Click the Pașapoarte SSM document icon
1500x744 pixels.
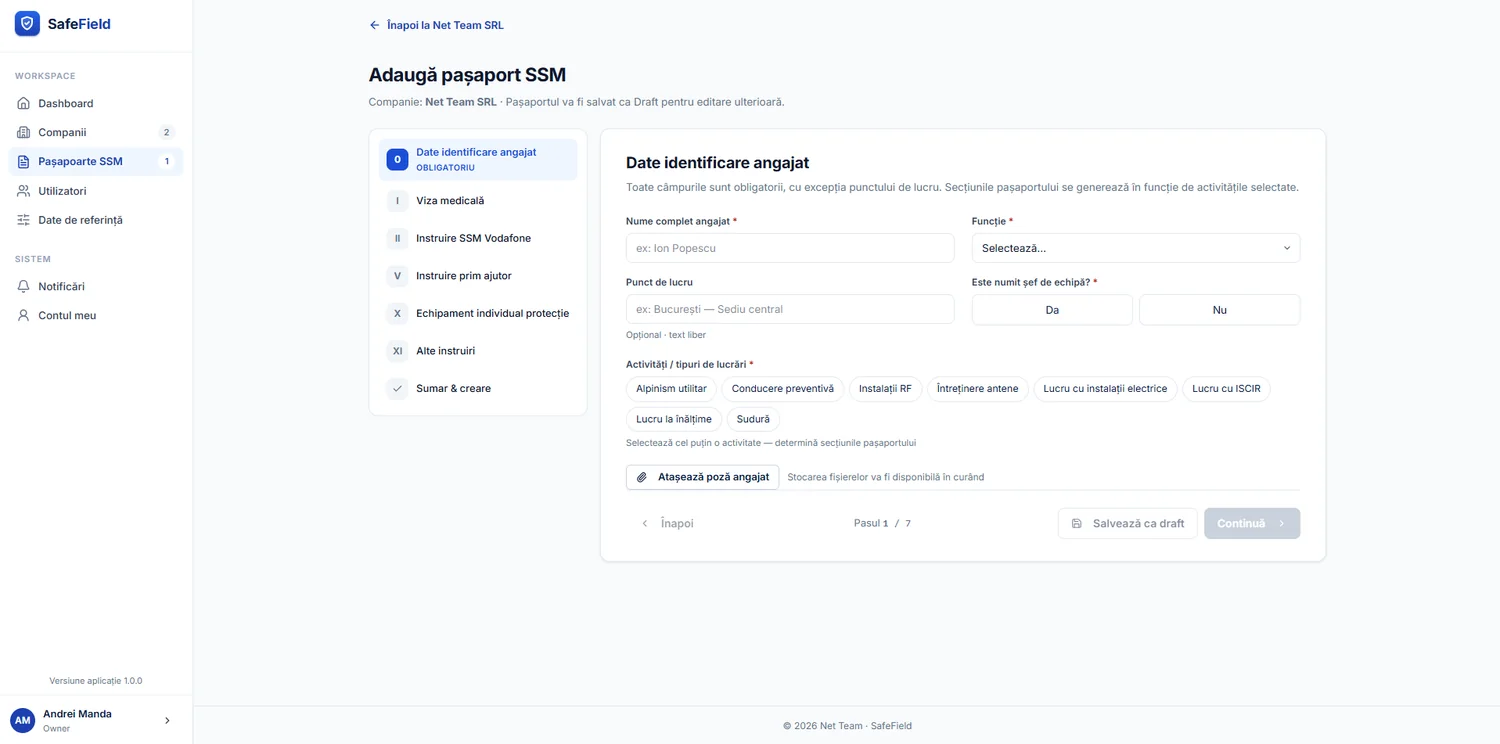24,161
